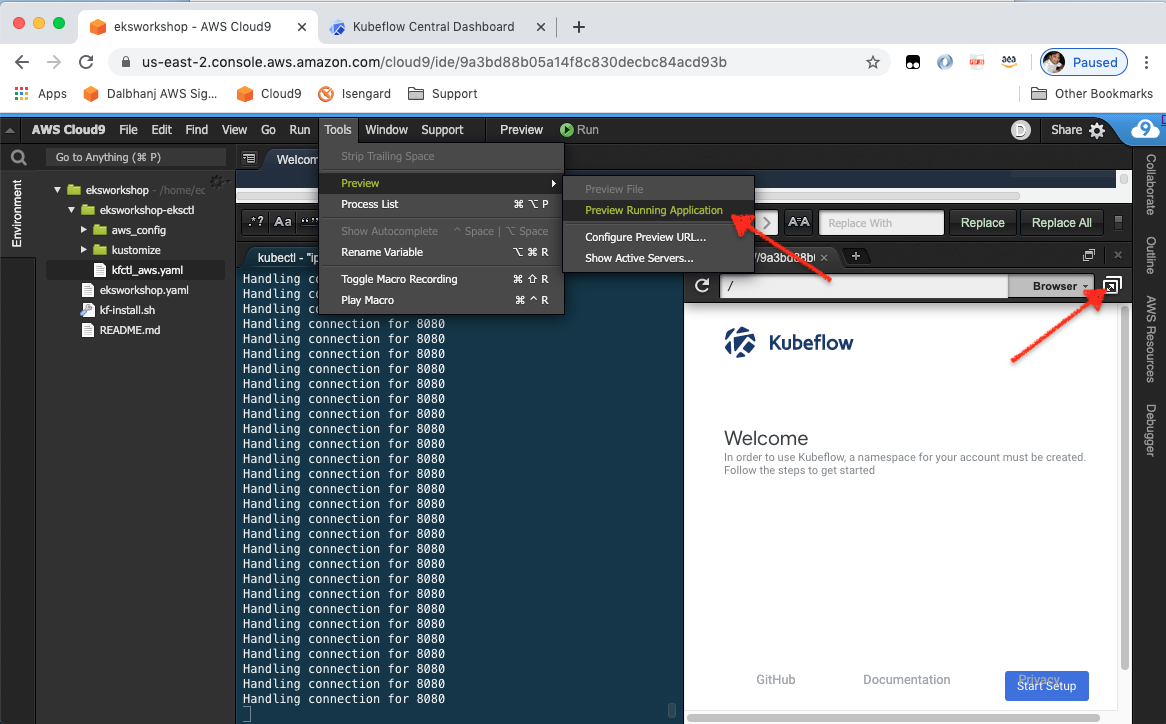This screenshot has height=724, width=1166.
Task: Open kf-install.sh in file tree
Action: [x=127, y=310]
